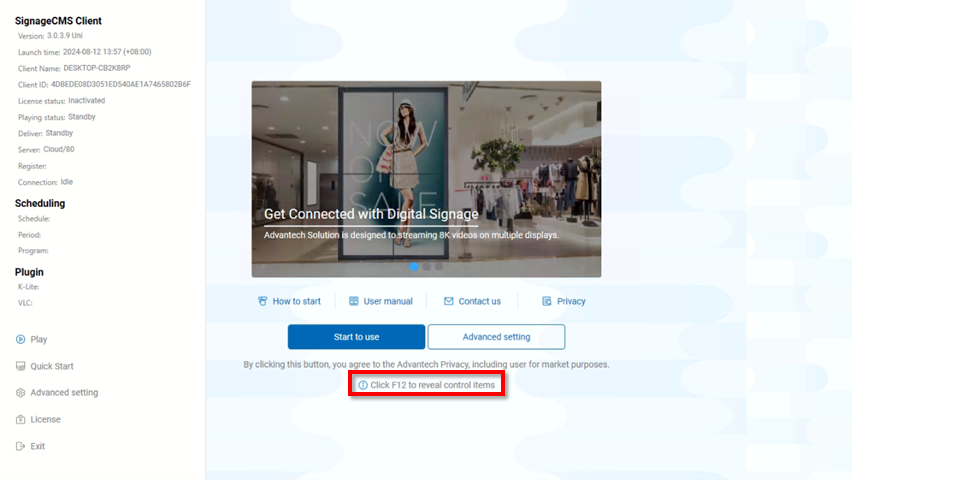Follow the Contact us link text

[480, 301]
